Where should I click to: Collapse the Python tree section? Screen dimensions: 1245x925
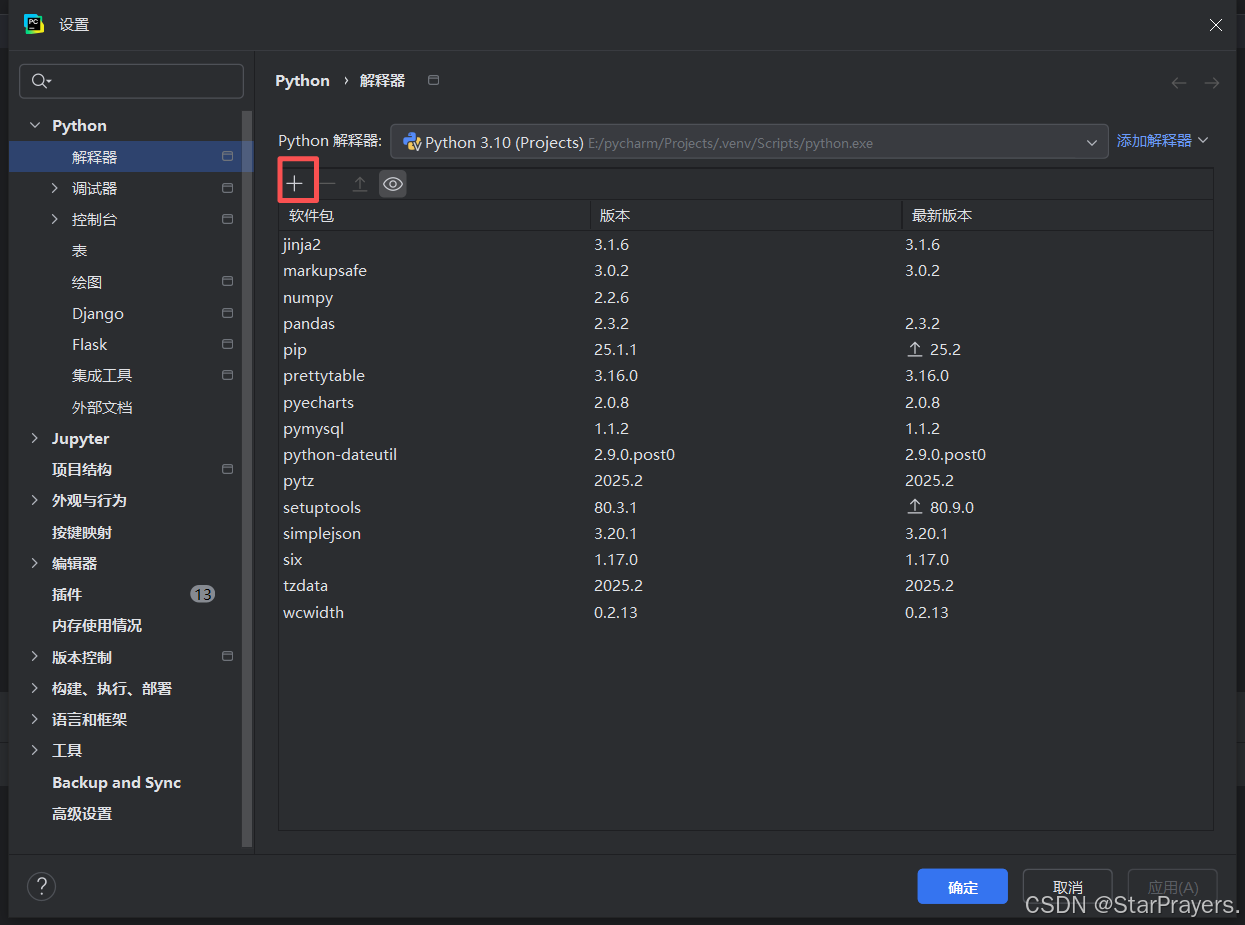pos(35,126)
